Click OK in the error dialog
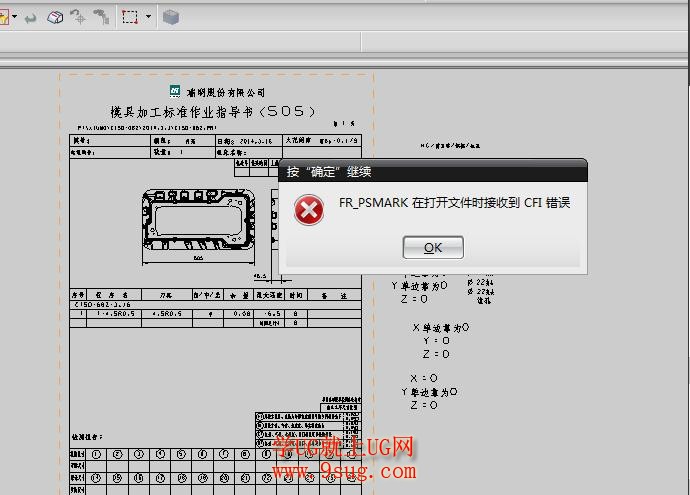This screenshot has height=495, width=690. 433,247
